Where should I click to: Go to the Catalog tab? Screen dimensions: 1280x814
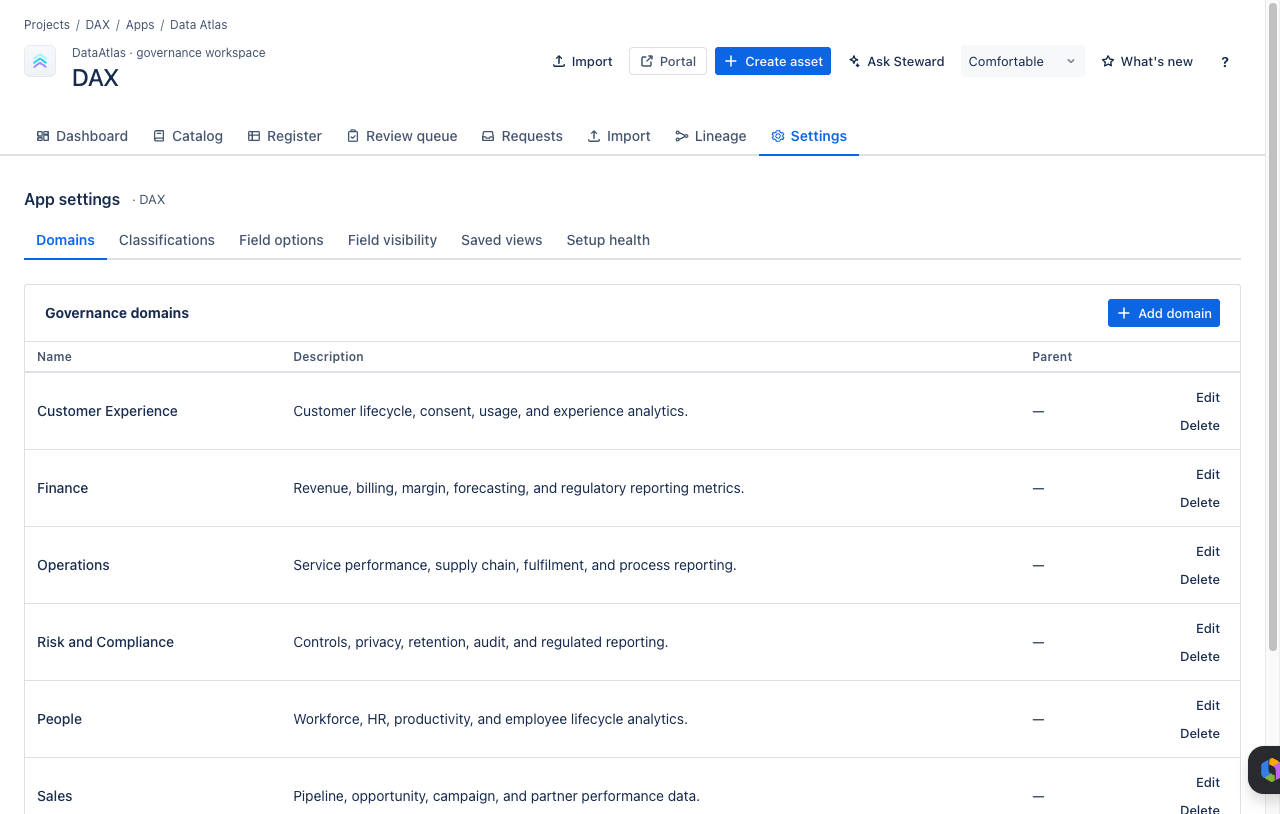(187, 136)
